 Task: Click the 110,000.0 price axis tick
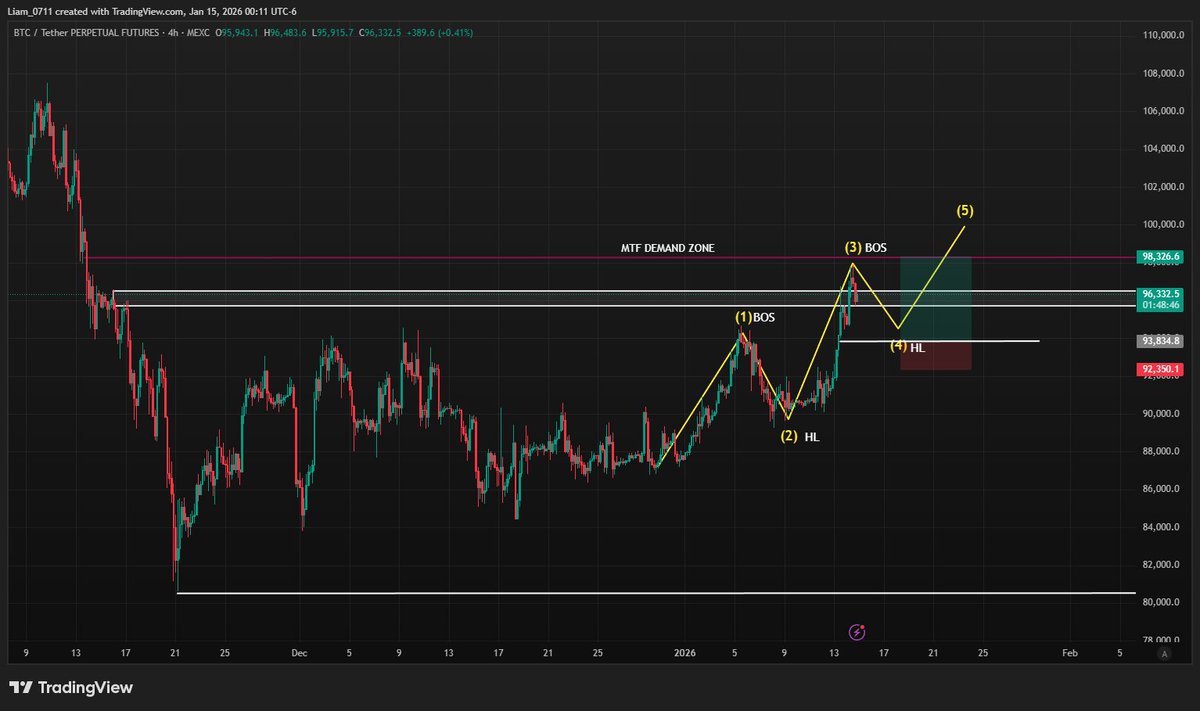pyautogui.click(x=1166, y=36)
